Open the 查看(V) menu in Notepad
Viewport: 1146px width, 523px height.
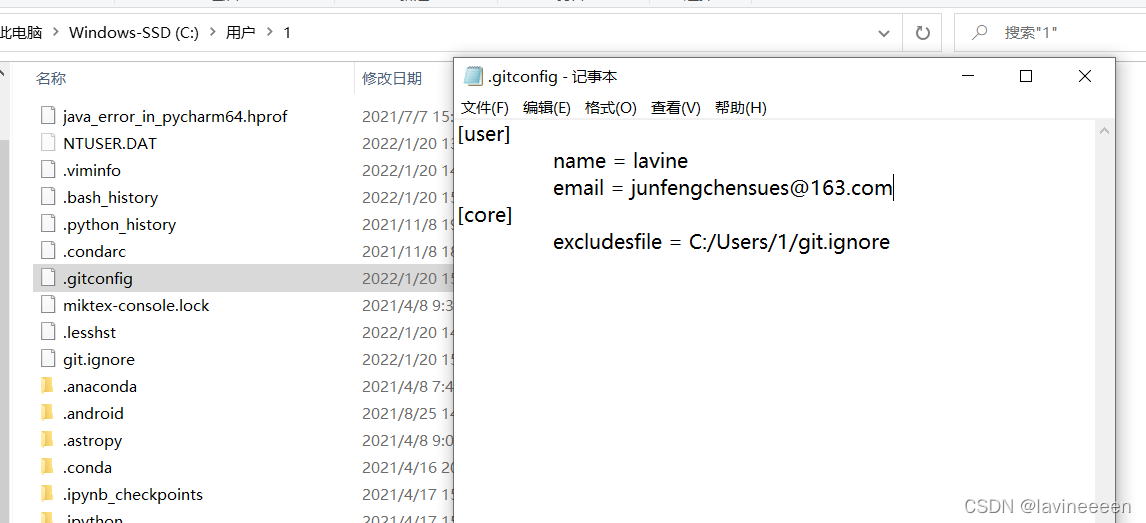coord(676,108)
